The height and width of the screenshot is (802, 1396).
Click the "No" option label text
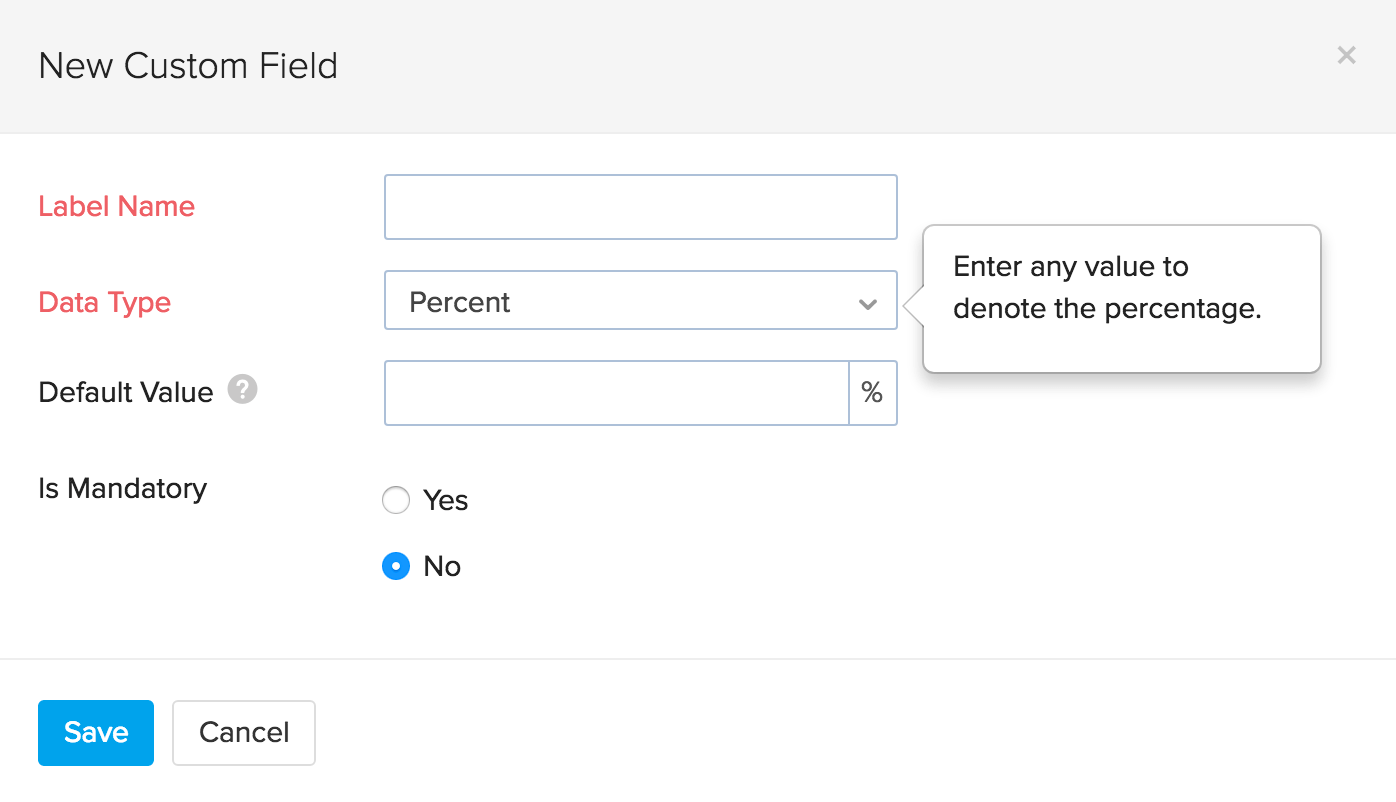[x=442, y=566]
